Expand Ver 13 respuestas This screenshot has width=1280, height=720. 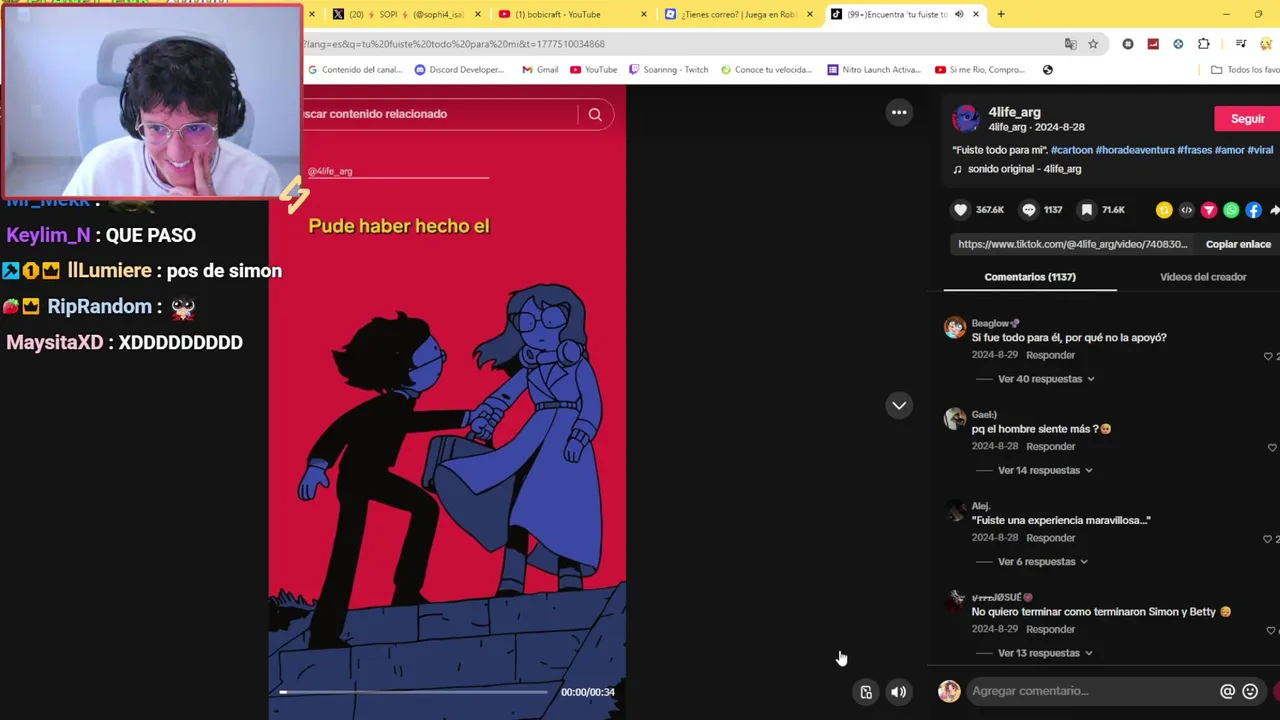tap(1046, 653)
